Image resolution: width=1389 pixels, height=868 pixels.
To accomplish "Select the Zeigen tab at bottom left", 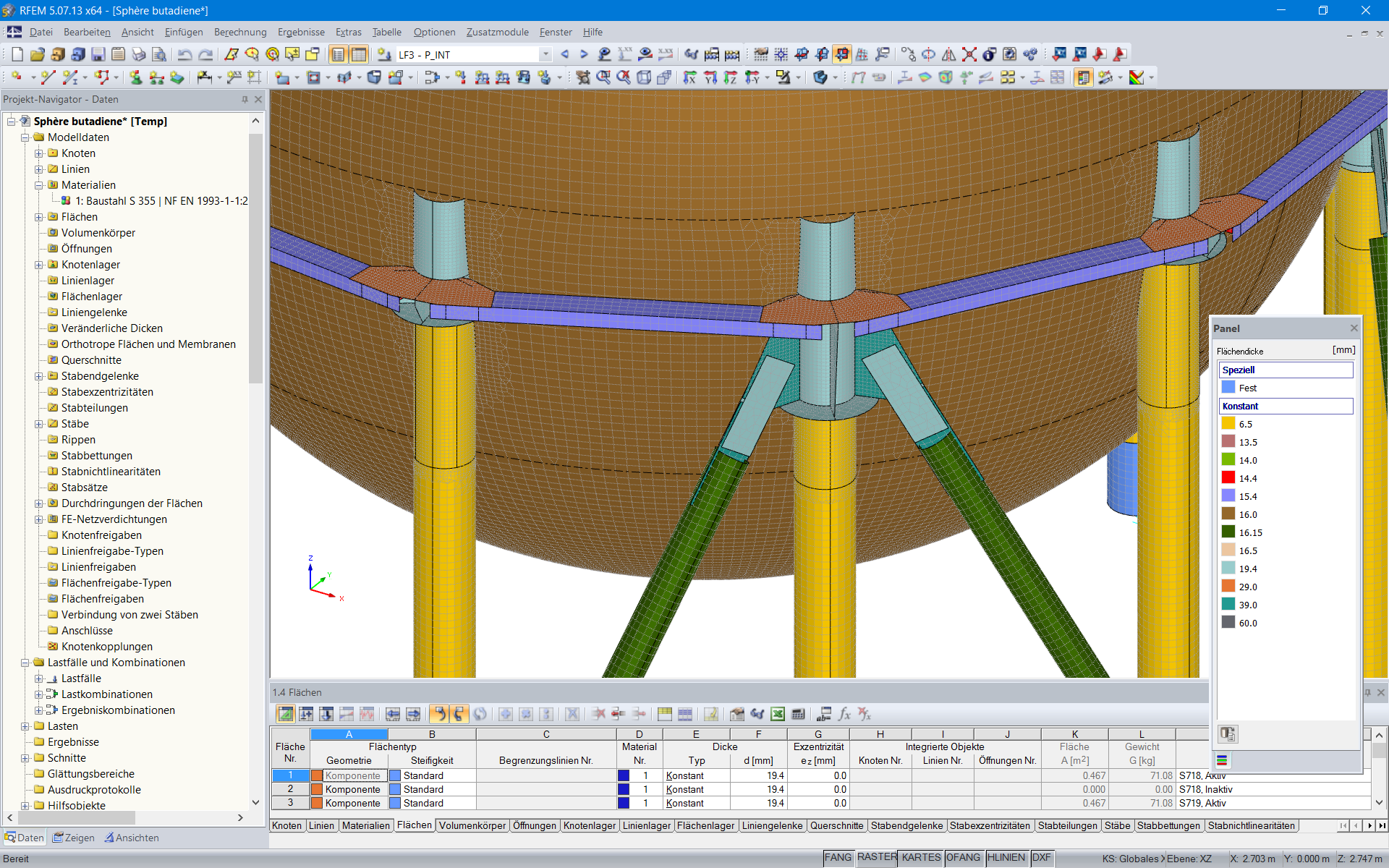I will (73, 838).
